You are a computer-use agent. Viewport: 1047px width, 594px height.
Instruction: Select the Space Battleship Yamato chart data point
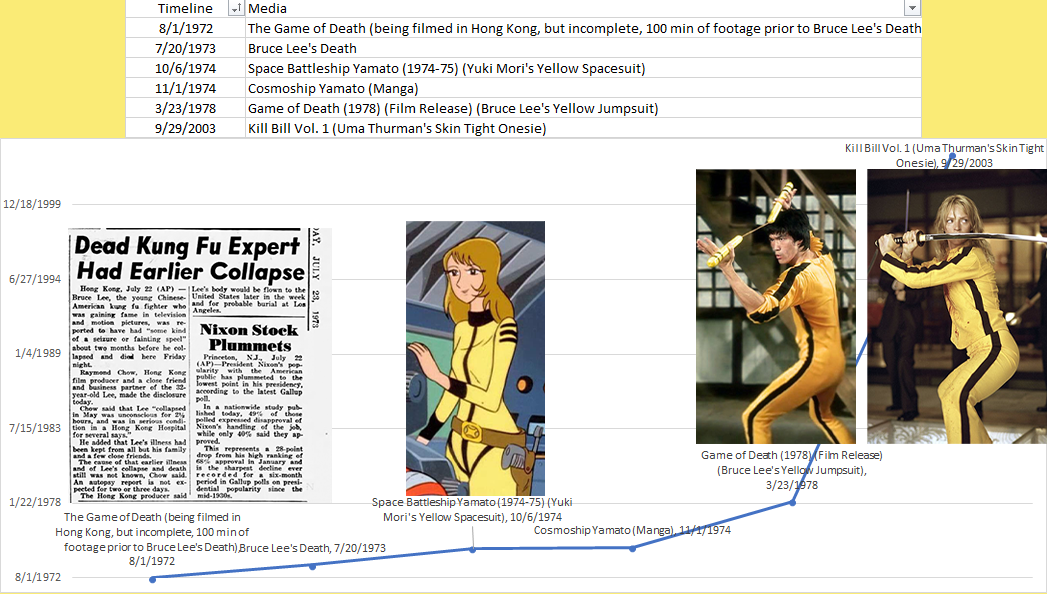point(473,549)
